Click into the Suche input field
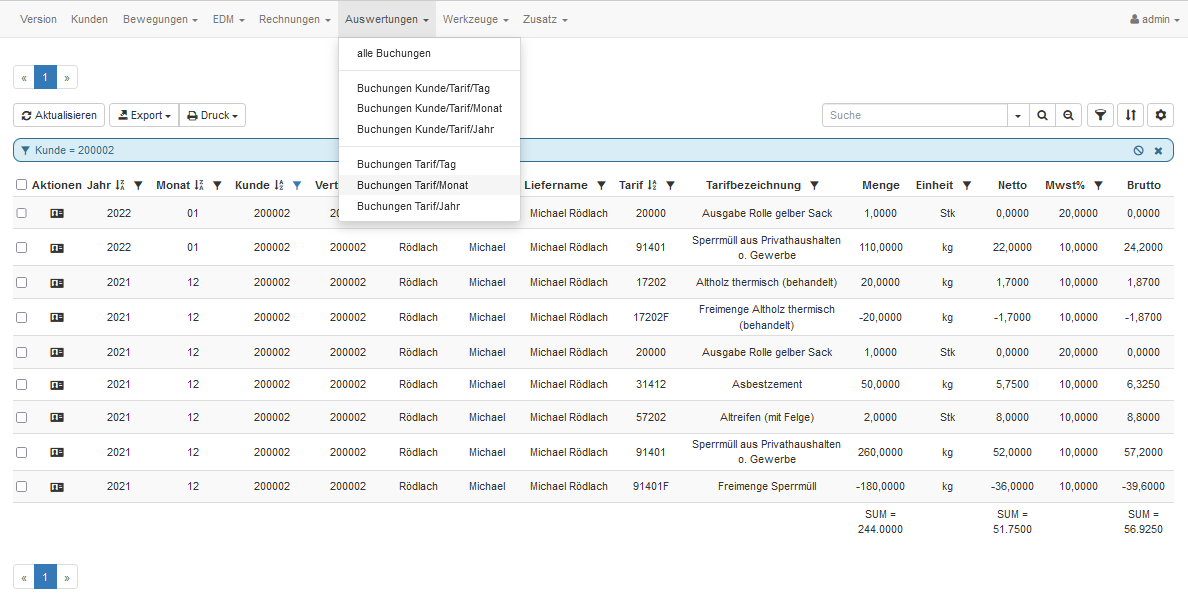Image resolution: width=1188 pixels, height=604 pixels. tap(914, 115)
